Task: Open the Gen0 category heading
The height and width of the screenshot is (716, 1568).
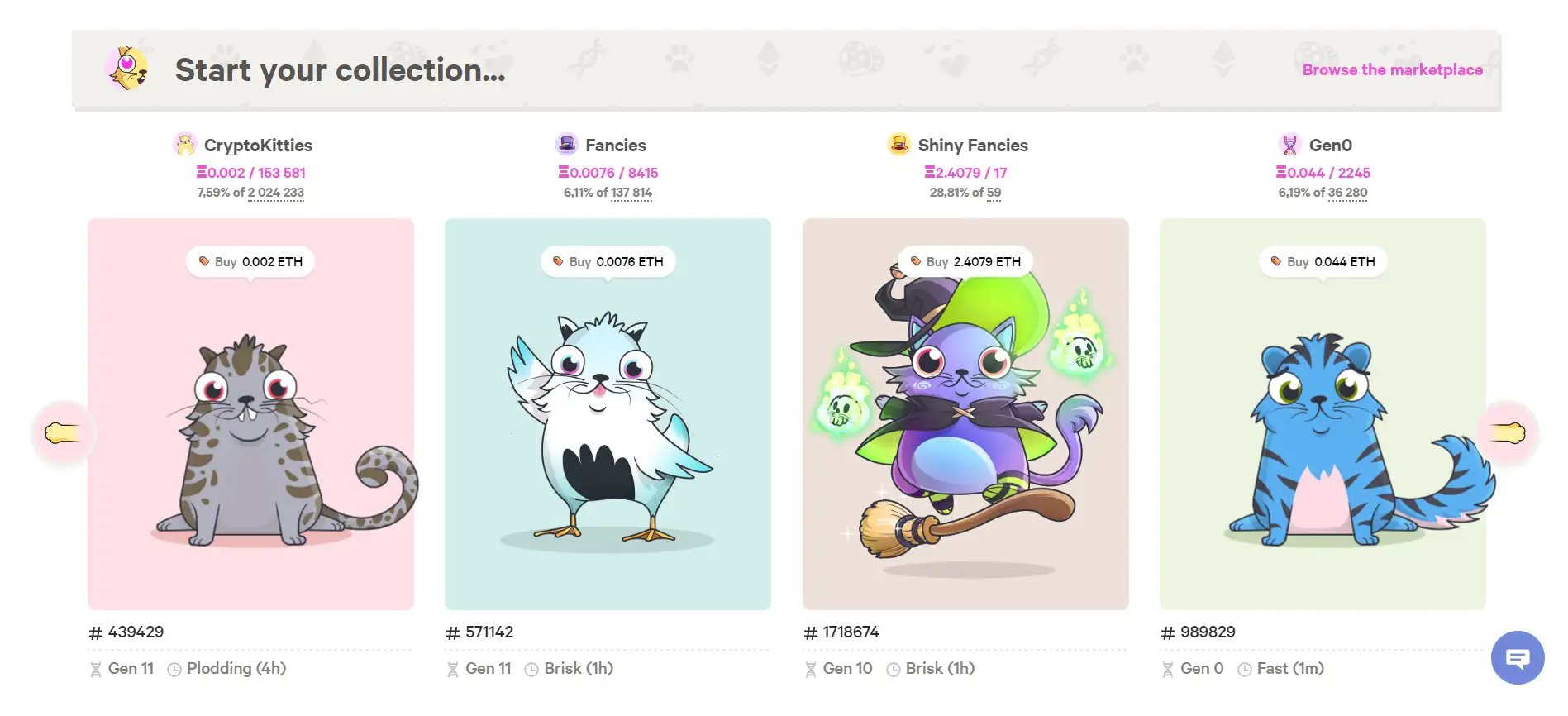Action: (x=1331, y=146)
